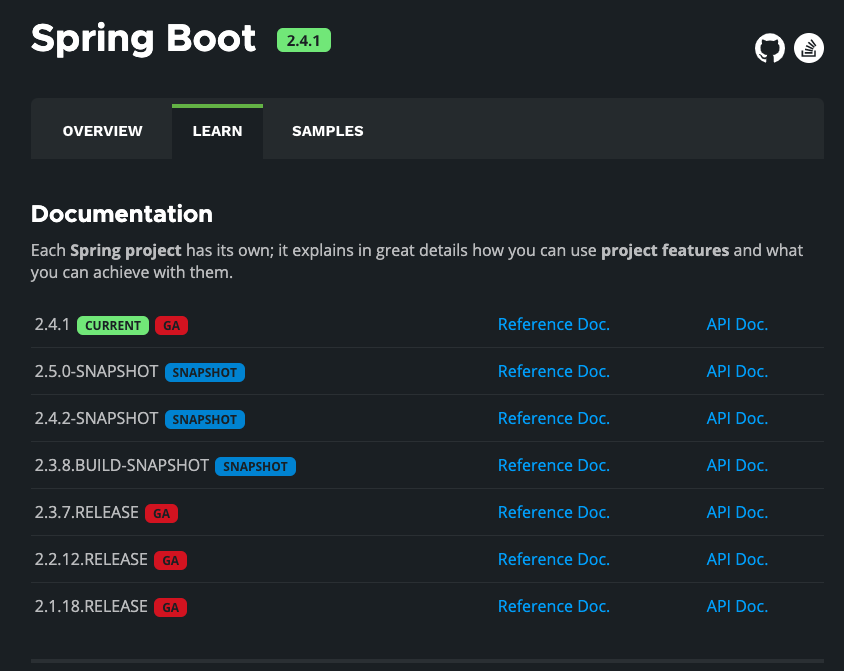Open the Samples tab
Image resolution: width=844 pixels, height=671 pixels.
point(328,131)
